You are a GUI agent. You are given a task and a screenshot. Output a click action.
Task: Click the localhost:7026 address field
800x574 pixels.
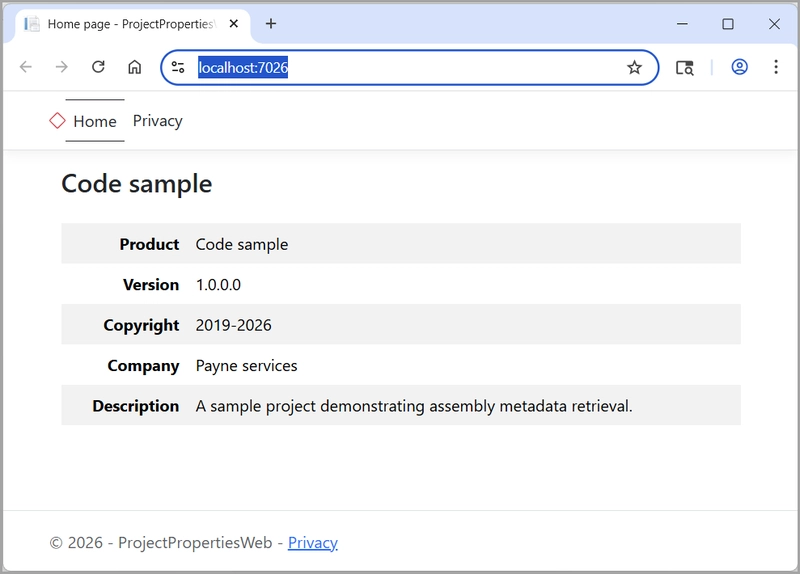tap(410, 67)
